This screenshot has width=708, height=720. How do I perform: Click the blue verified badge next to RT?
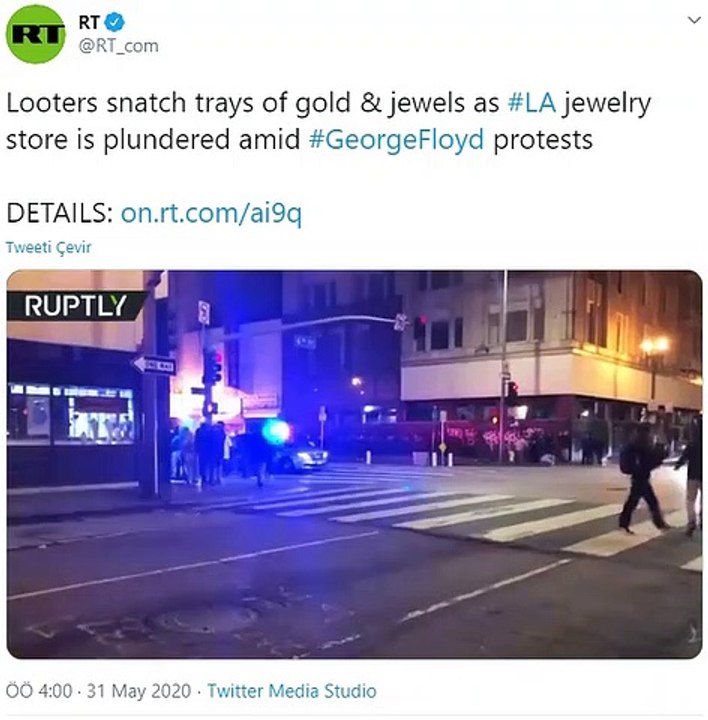click(x=114, y=22)
